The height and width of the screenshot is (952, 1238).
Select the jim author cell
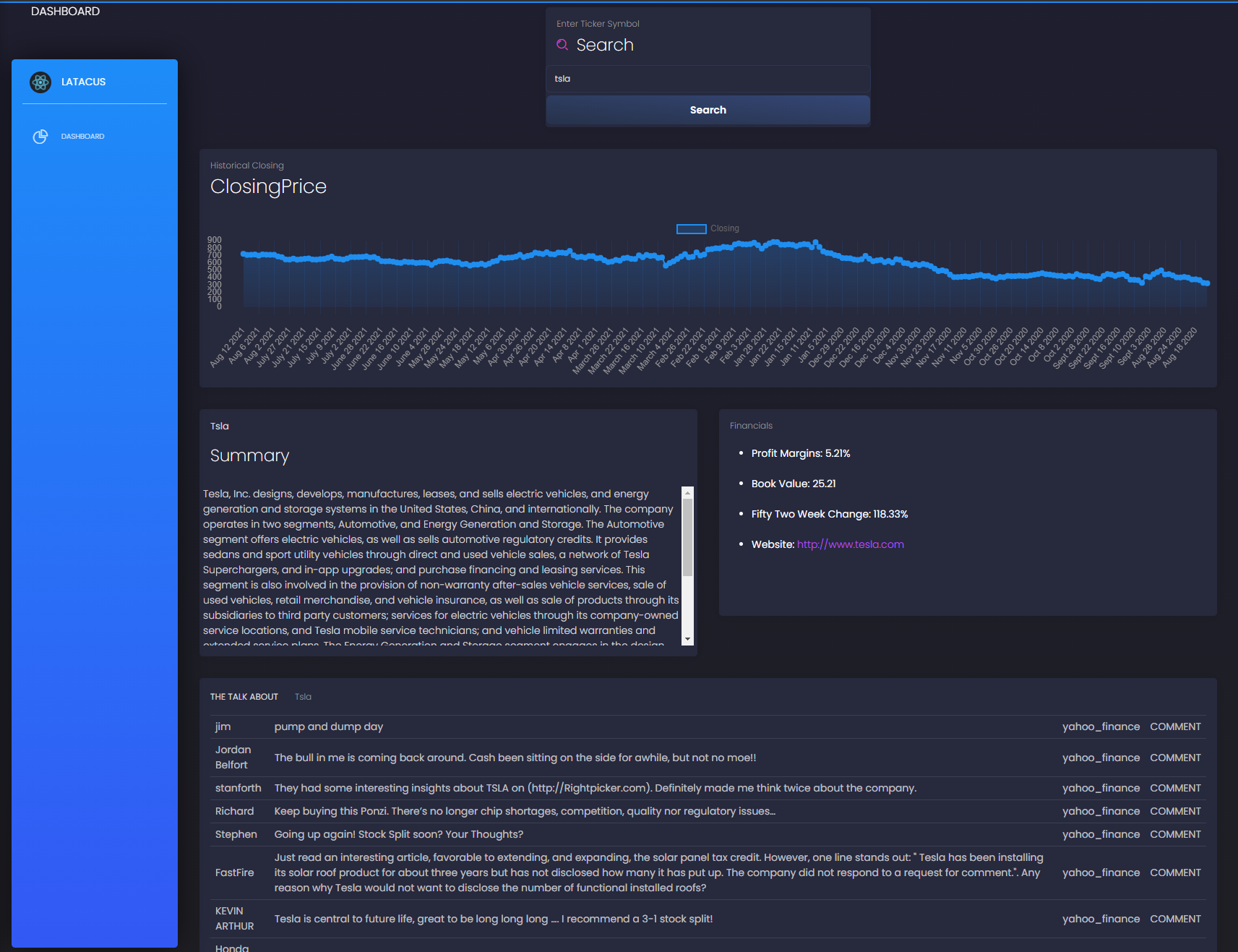point(223,726)
